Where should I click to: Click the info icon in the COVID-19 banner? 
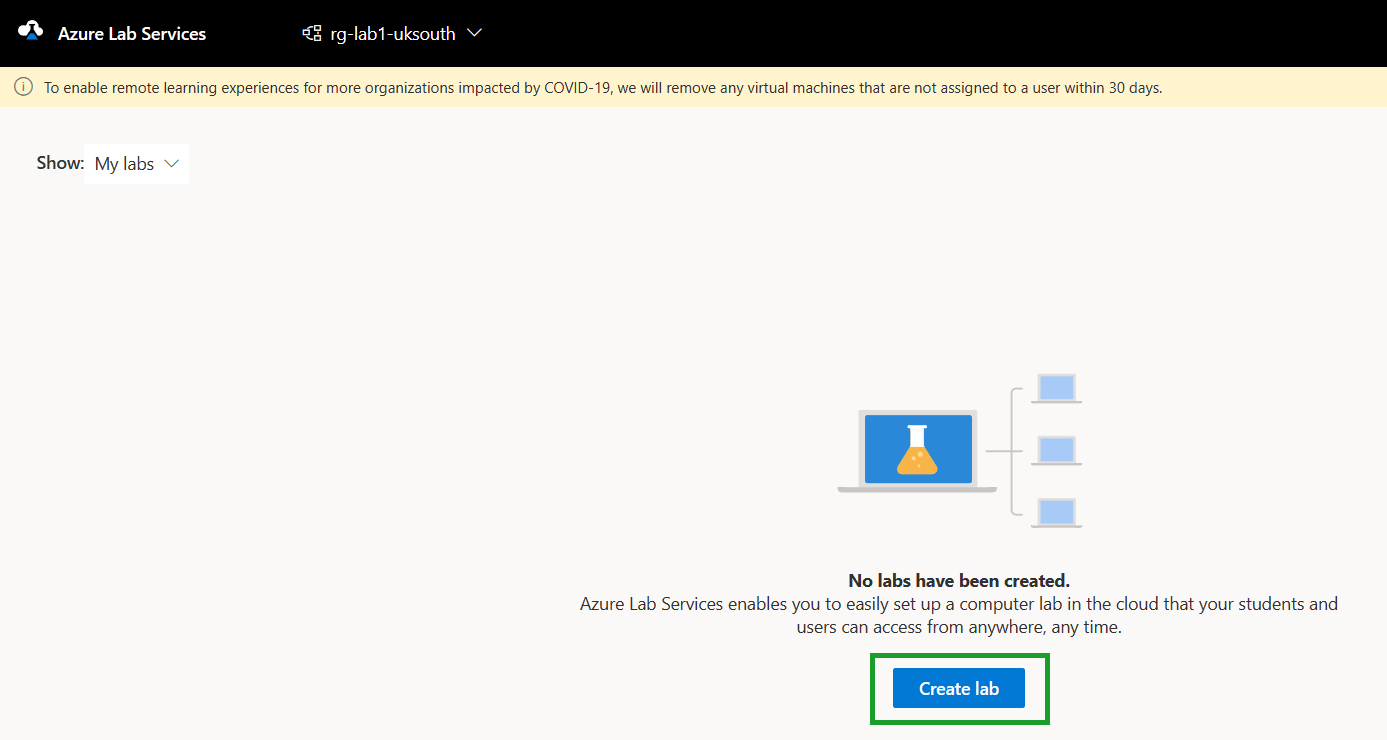click(x=23, y=87)
